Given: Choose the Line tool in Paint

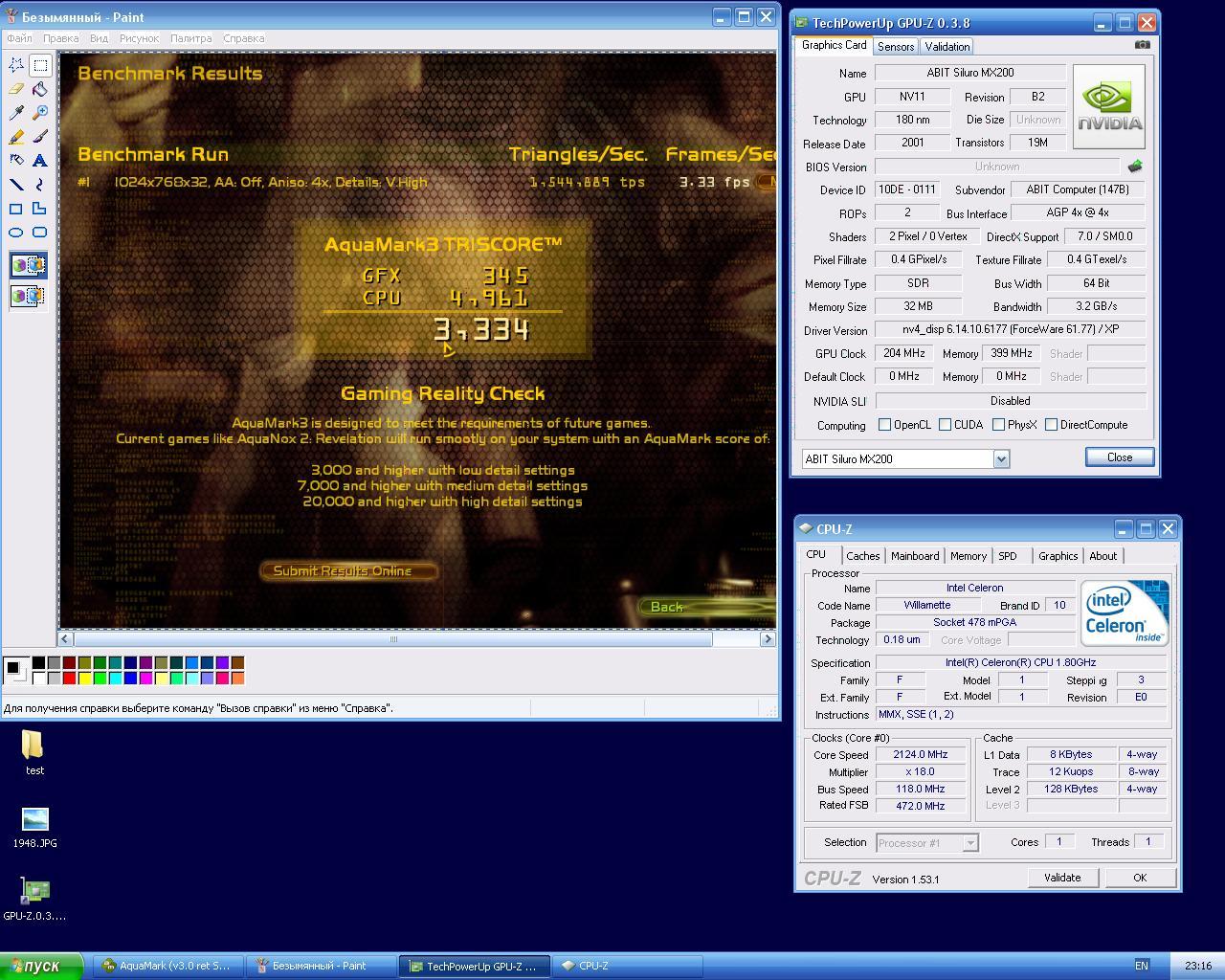Looking at the screenshot, I should coord(16,185).
